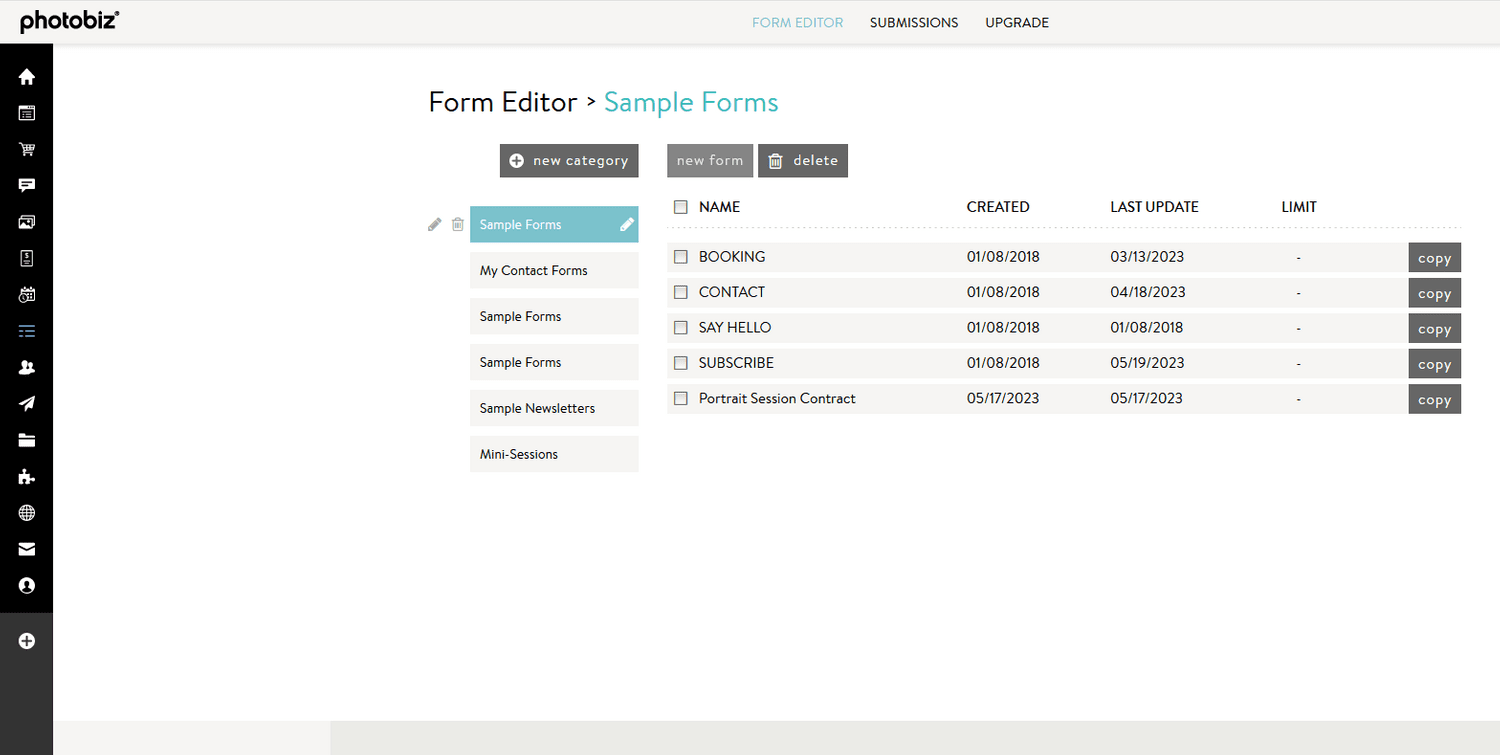Screen dimensions: 1500x755
Task: Click the LIMIT column header
Action: 1299,207
